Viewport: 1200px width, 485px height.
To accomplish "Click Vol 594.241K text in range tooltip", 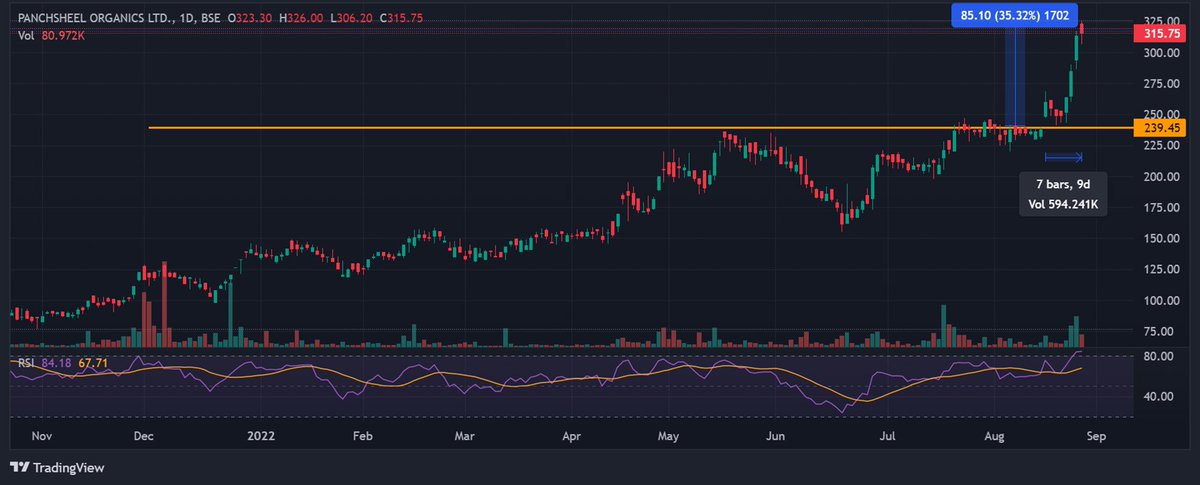I will click(1063, 205).
